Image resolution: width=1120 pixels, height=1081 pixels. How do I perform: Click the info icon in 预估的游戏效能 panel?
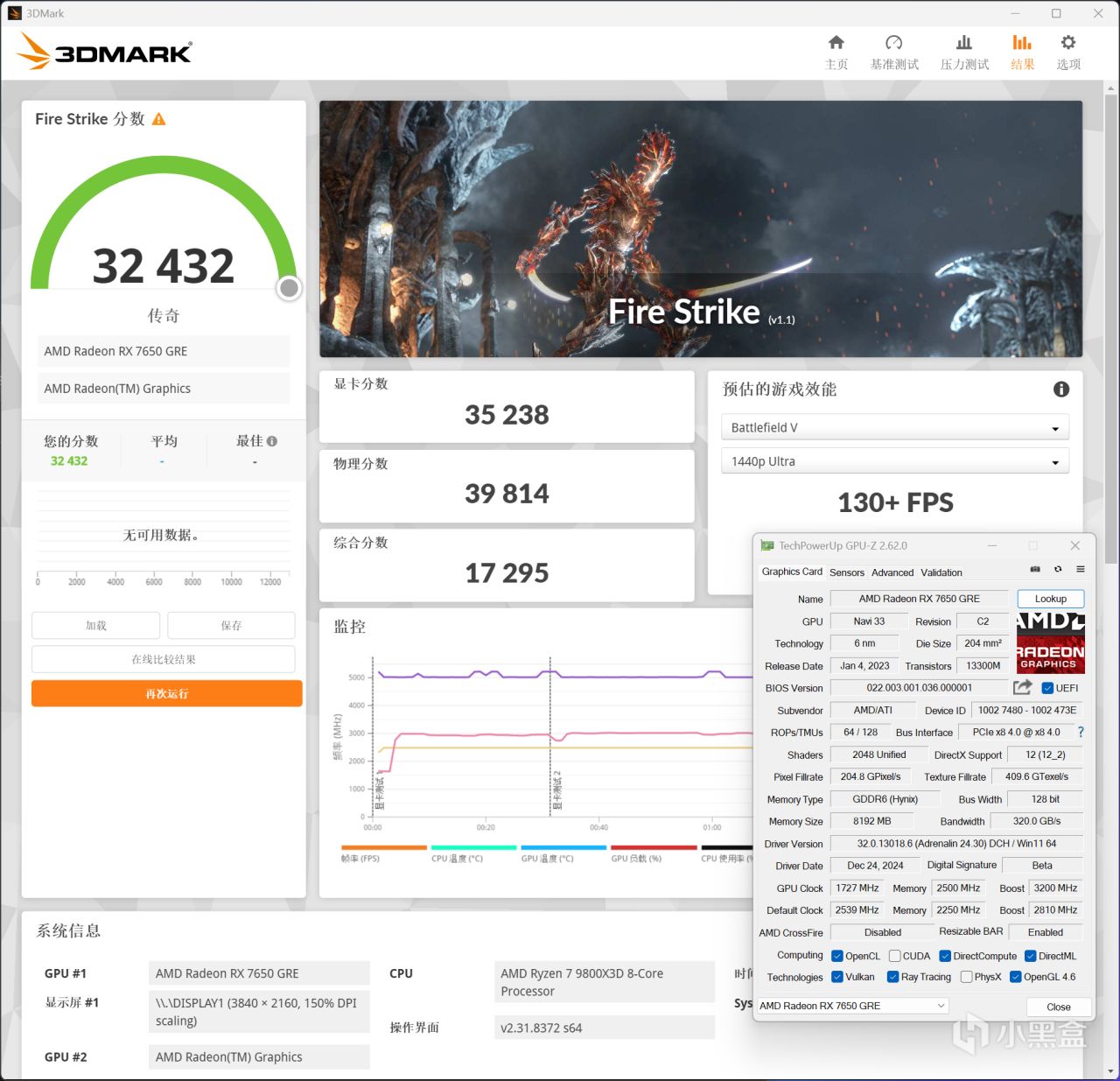1061,390
